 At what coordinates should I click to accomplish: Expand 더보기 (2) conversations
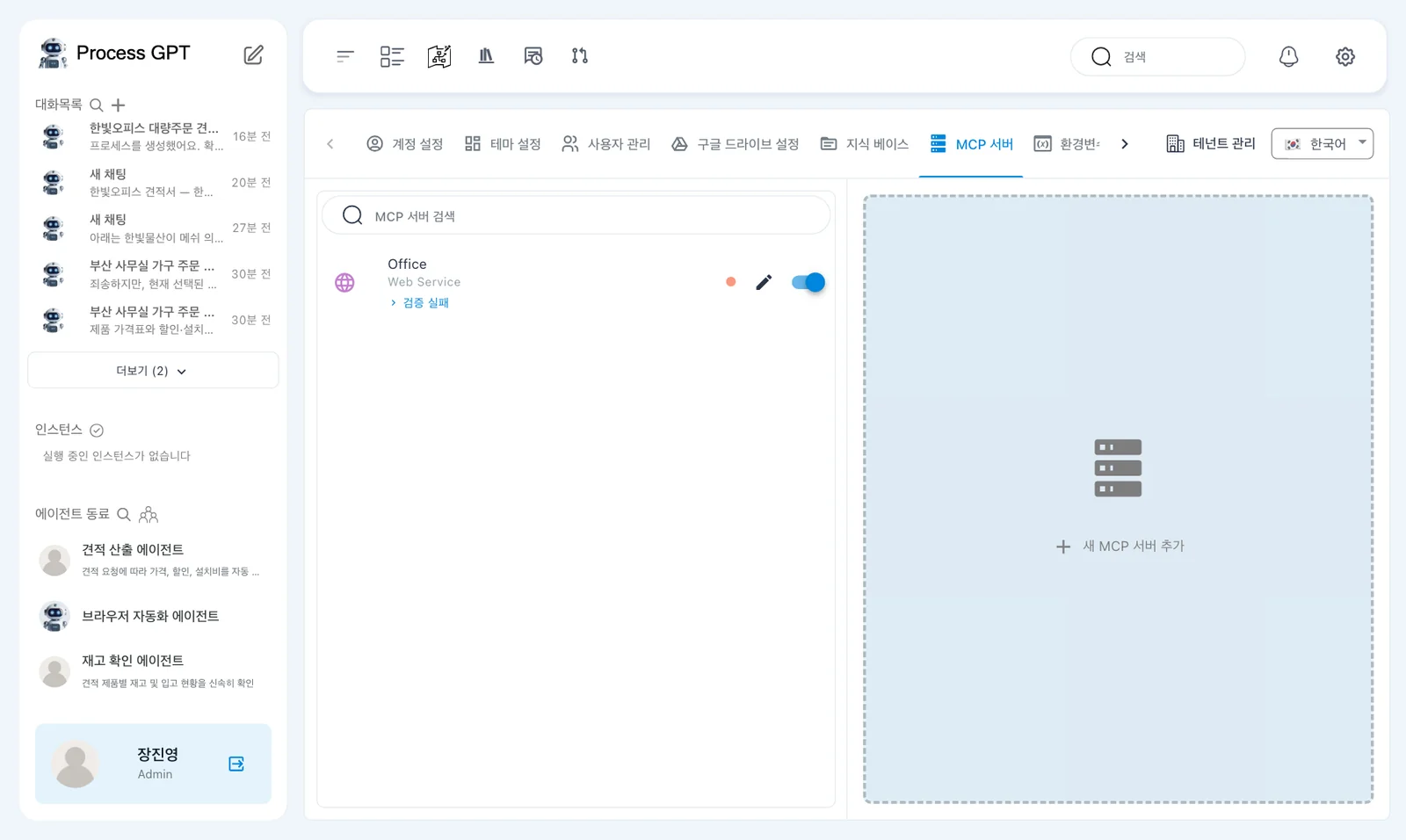153,371
